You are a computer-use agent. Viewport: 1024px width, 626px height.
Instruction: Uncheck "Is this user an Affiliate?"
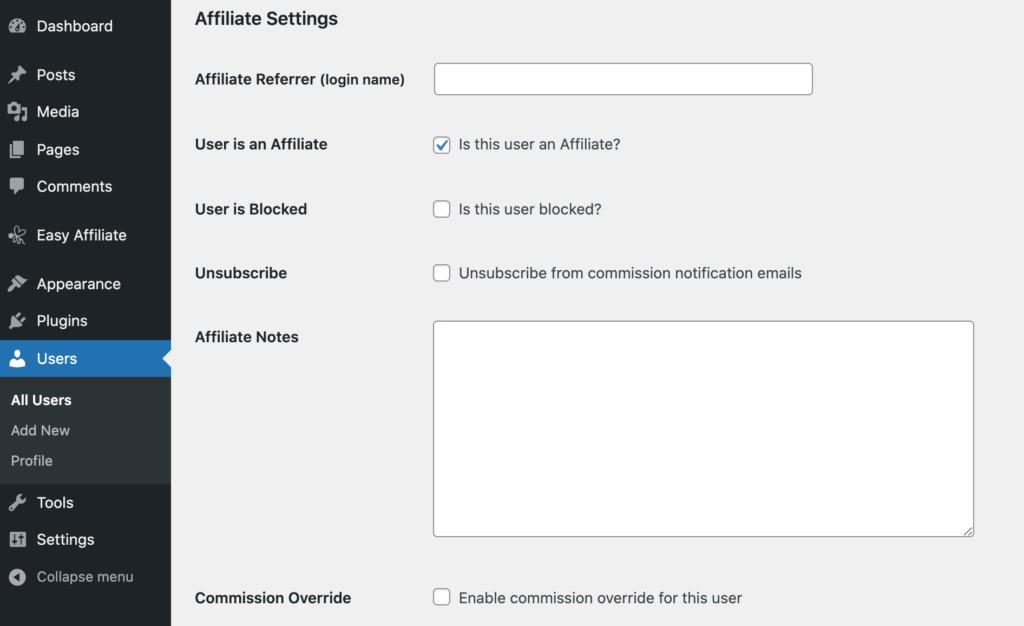pyautogui.click(x=441, y=145)
